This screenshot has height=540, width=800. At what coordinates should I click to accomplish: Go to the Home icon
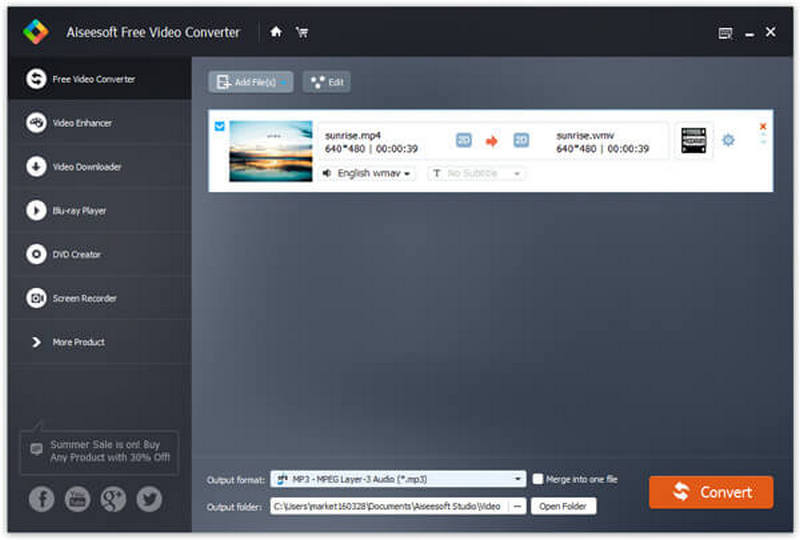tap(276, 32)
